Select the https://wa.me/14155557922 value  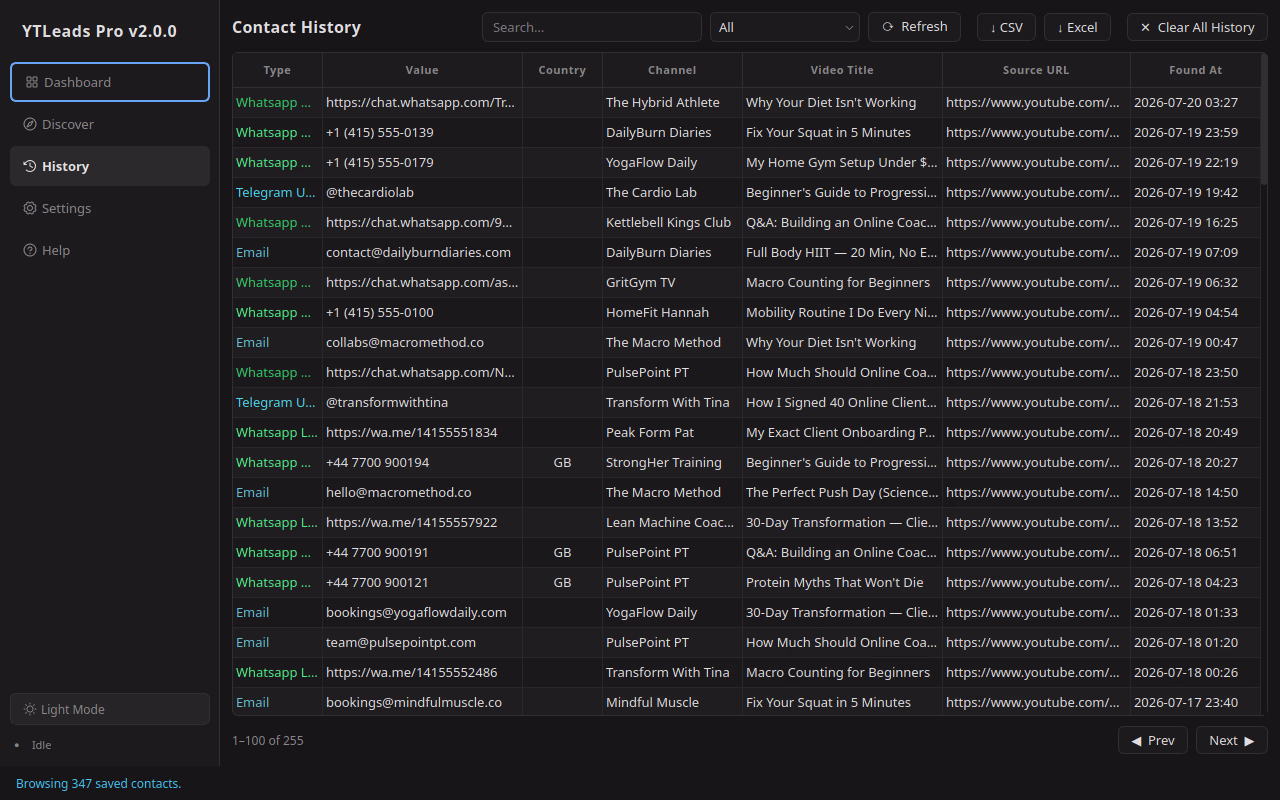(x=422, y=522)
